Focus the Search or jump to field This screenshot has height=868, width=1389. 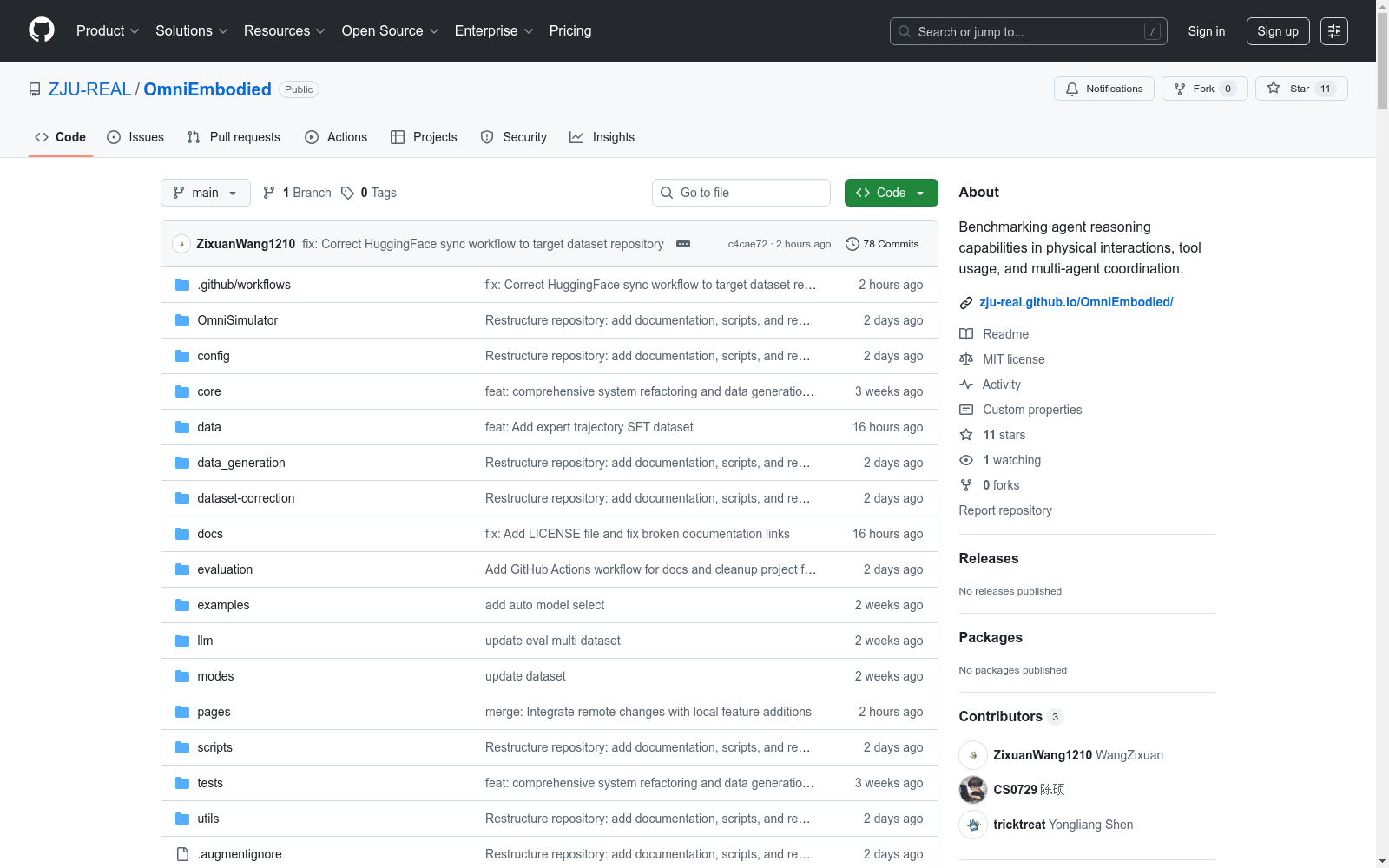pyautogui.click(x=1029, y=31)
